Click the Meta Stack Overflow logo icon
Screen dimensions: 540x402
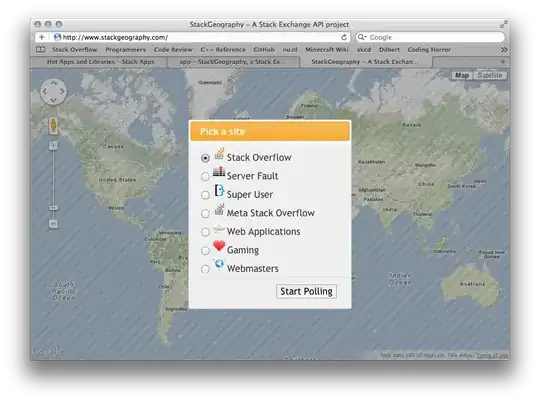(219, 209)
